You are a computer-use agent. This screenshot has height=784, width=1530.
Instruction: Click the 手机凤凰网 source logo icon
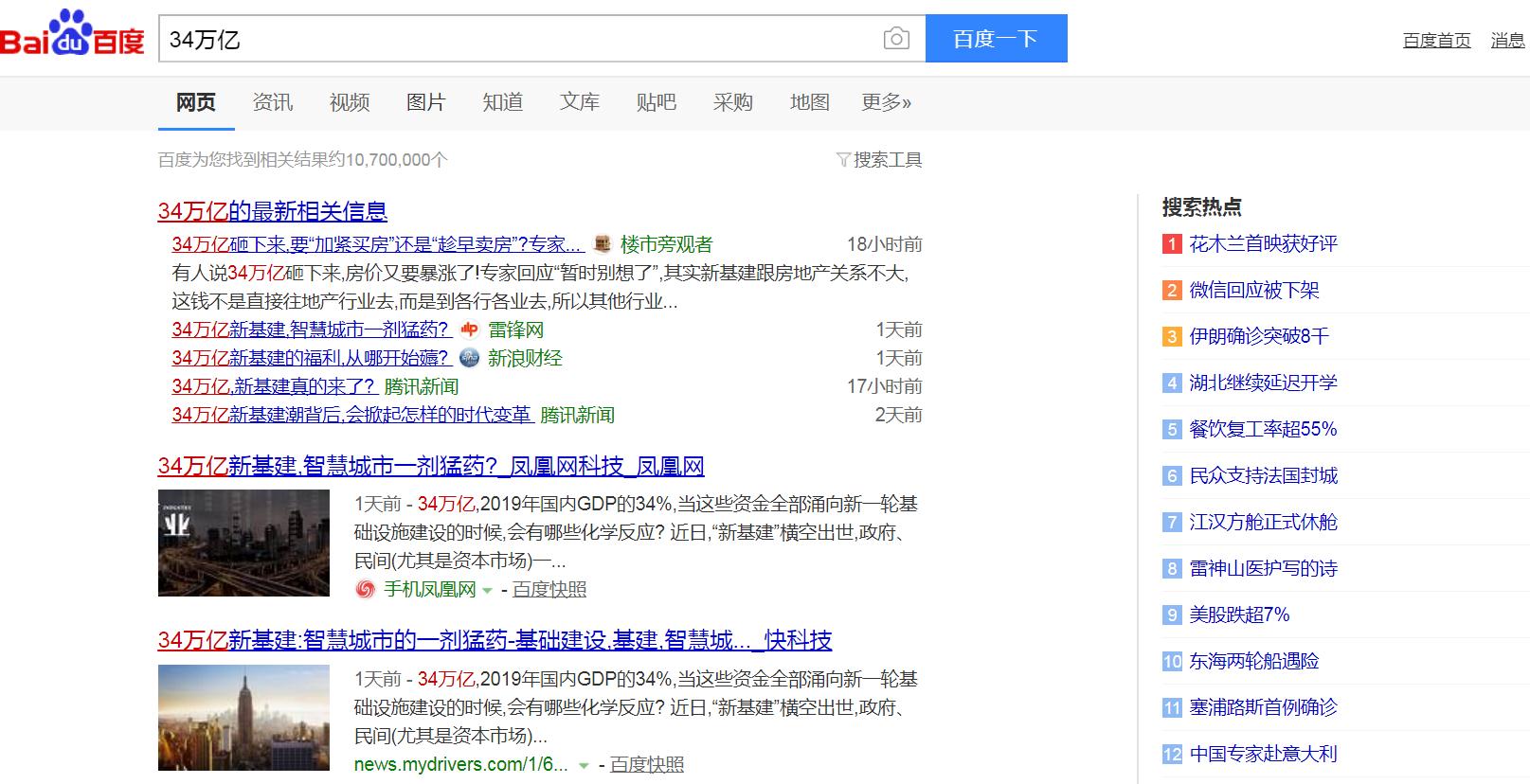pyautogui.click(x=365, y=590)
